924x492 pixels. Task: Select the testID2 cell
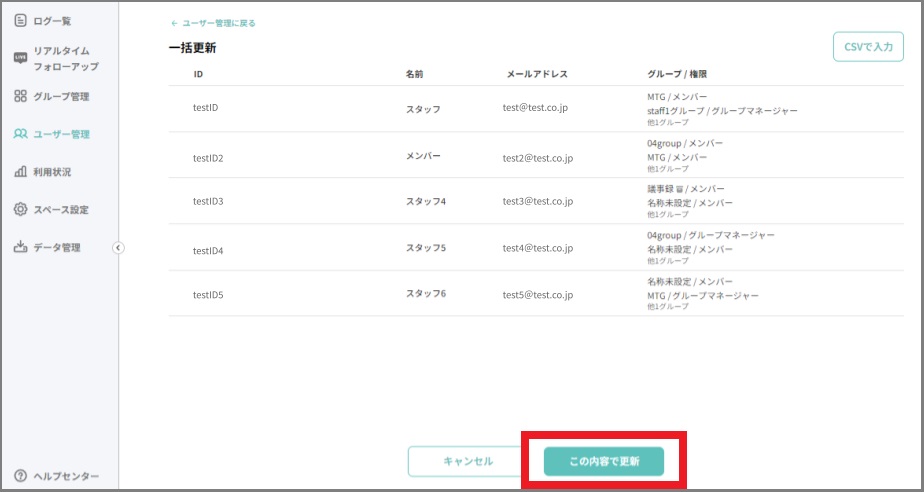click(208, 158)
